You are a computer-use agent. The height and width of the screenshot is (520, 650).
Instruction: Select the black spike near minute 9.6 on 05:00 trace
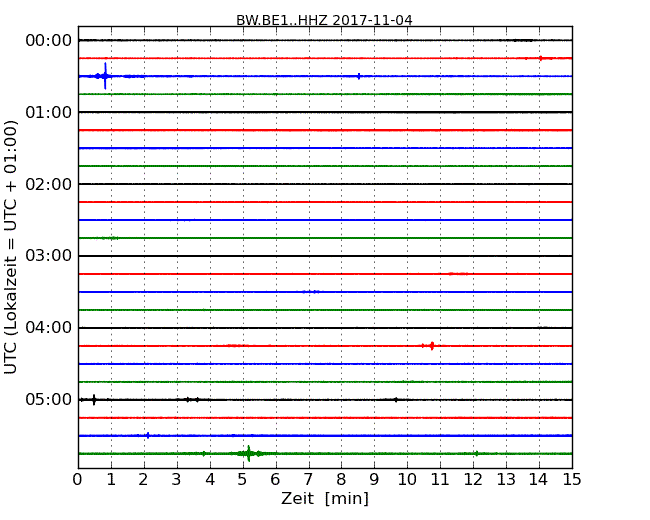click(396, 400)
